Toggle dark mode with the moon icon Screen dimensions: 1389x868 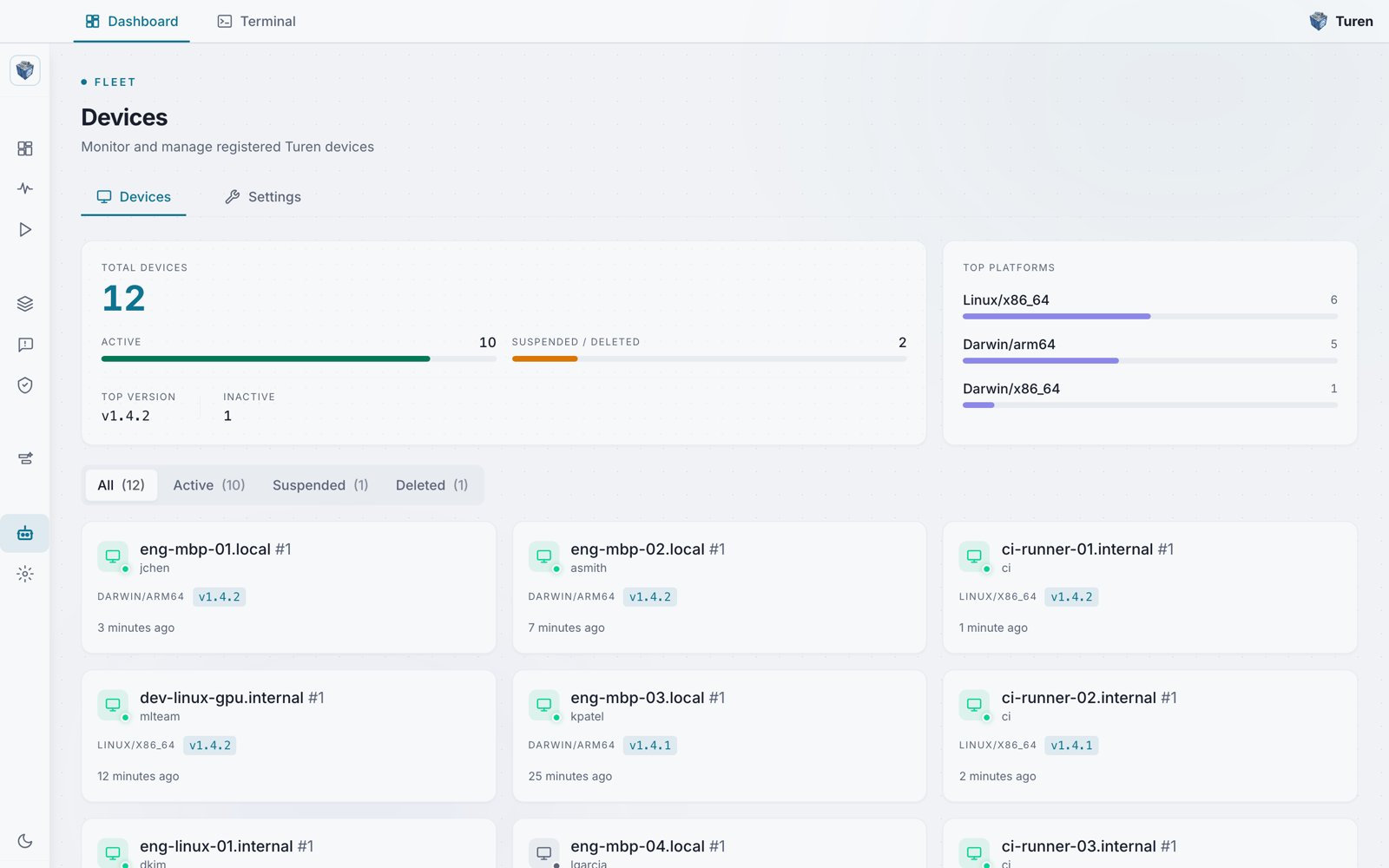pos(25,840)
